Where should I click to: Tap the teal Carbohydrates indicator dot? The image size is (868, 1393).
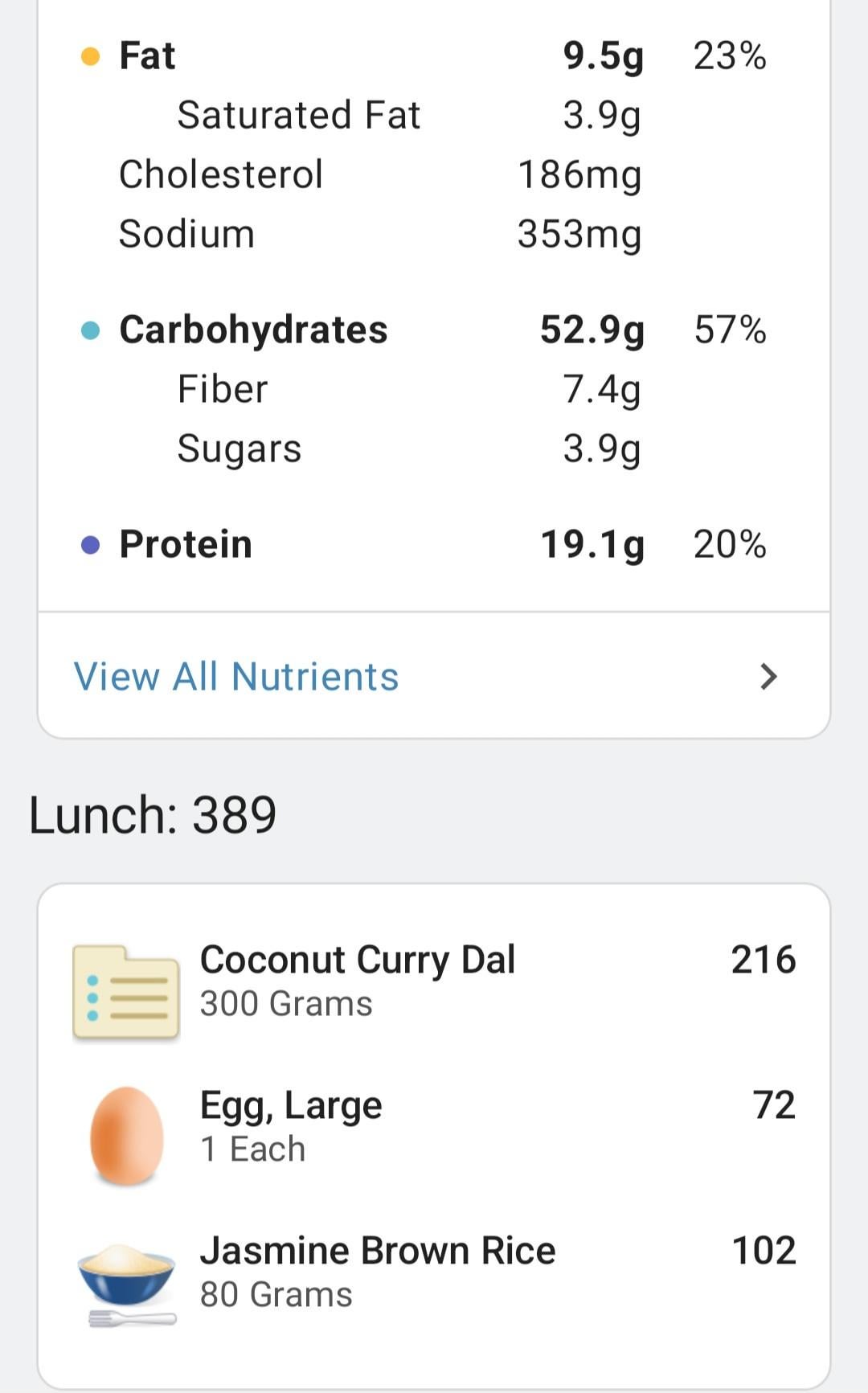coord(91,330)
